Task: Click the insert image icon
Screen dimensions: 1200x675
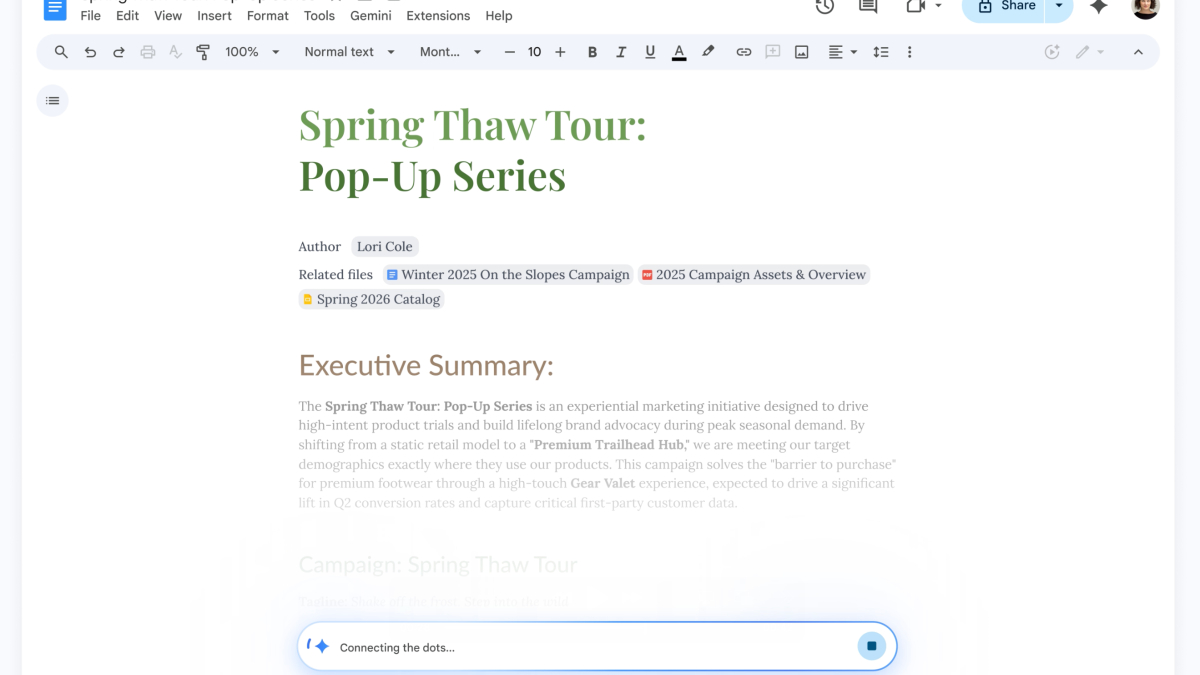Action: pos(801,52)
